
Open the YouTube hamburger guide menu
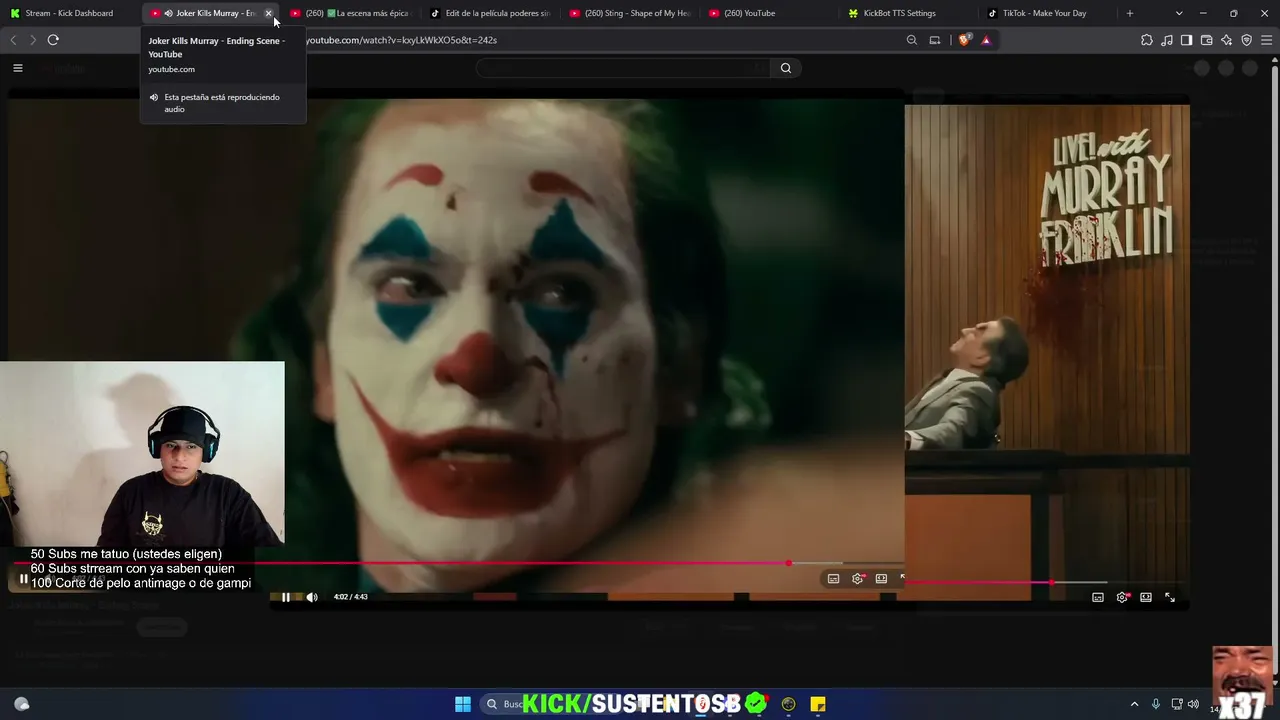click(x=17, y=68)
